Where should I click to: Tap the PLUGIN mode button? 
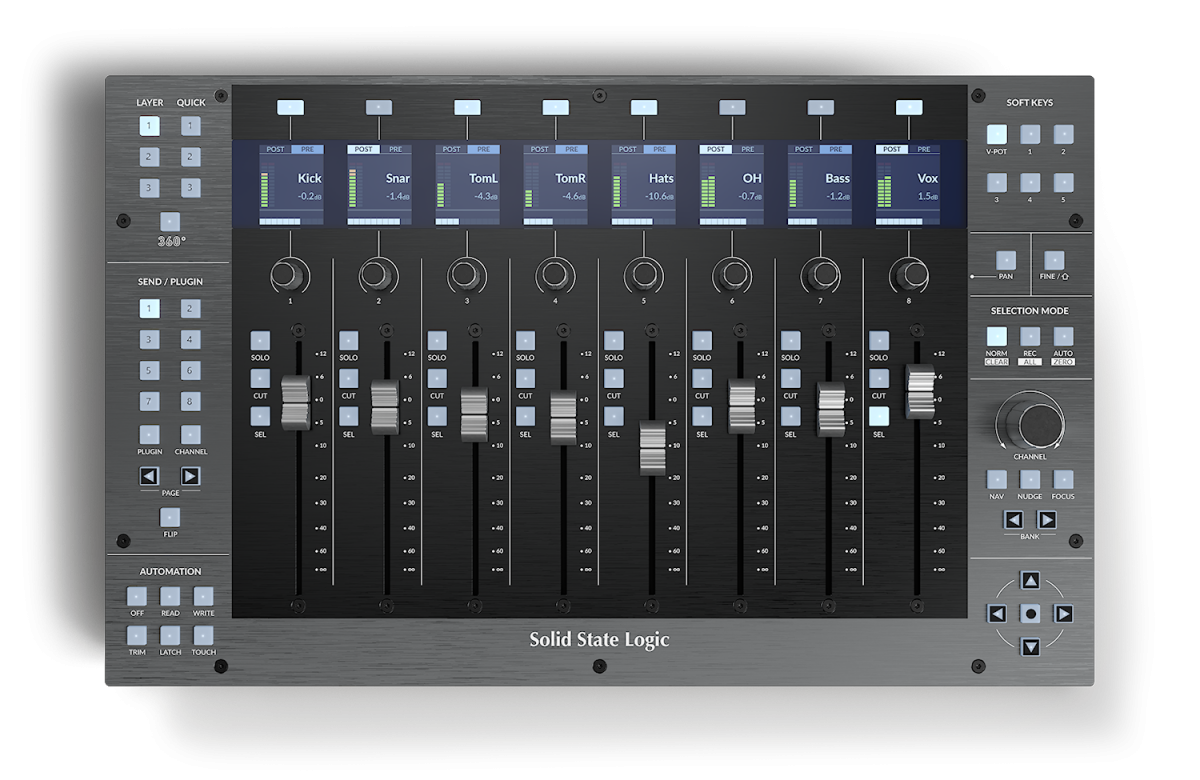click(x=149, y=435)
